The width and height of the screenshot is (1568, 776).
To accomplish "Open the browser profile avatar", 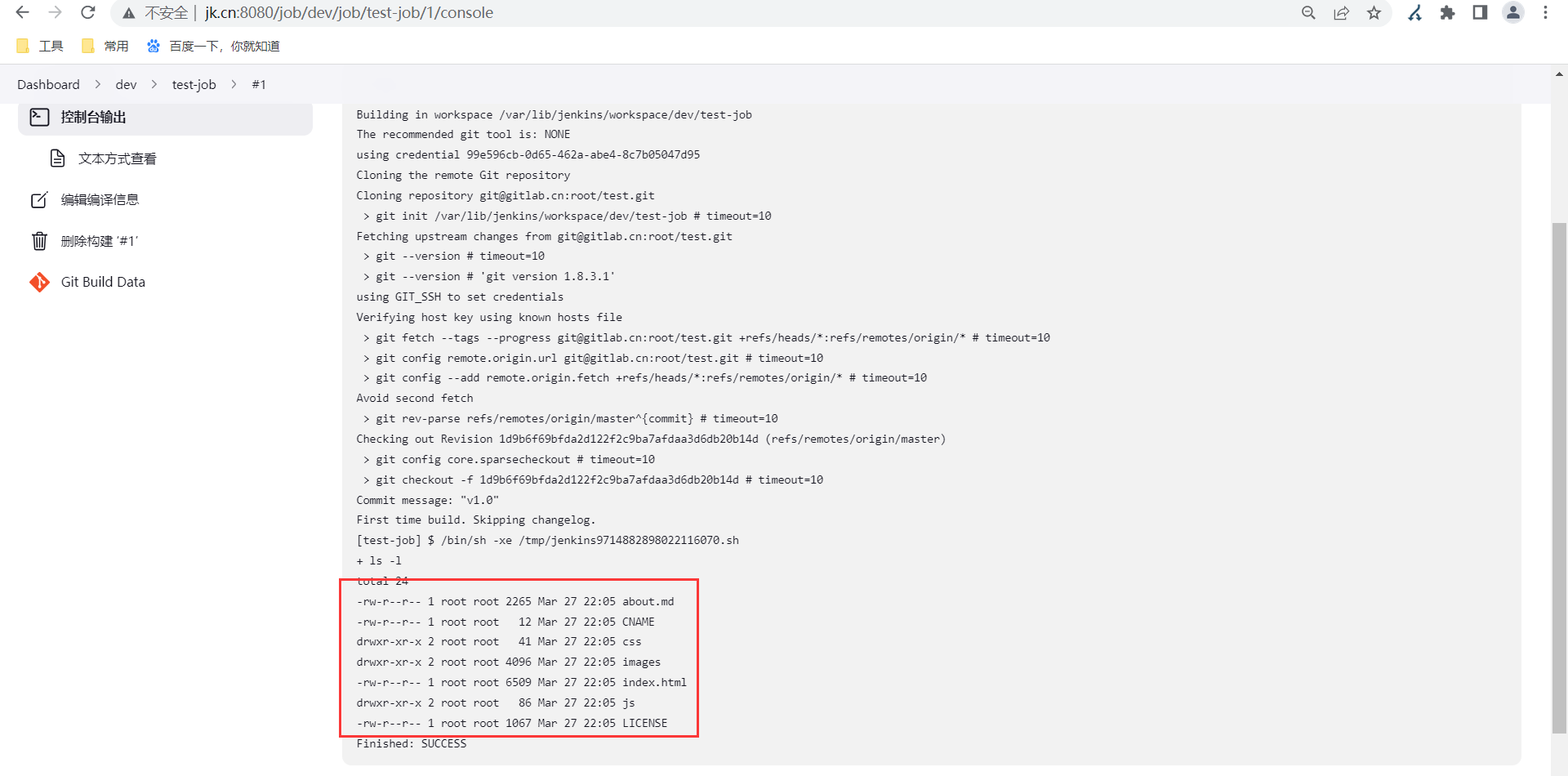I will click(x=1513, y=13).
